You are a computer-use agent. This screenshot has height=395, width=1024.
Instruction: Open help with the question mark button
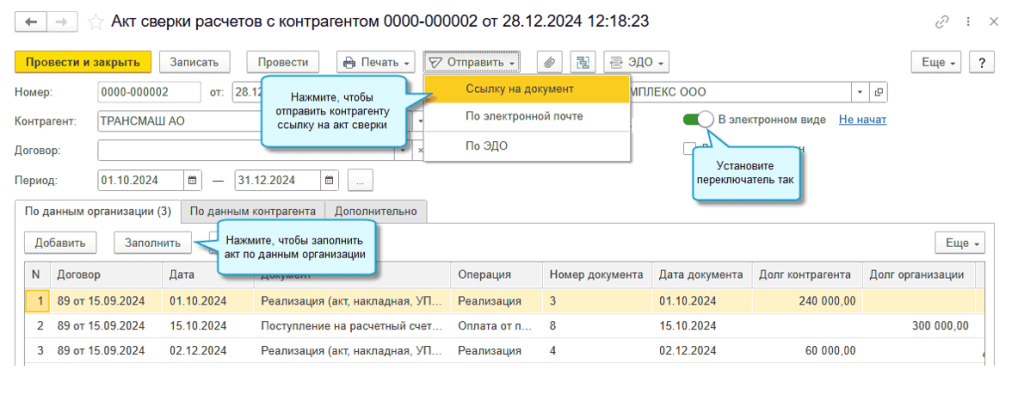click(982, 63)
